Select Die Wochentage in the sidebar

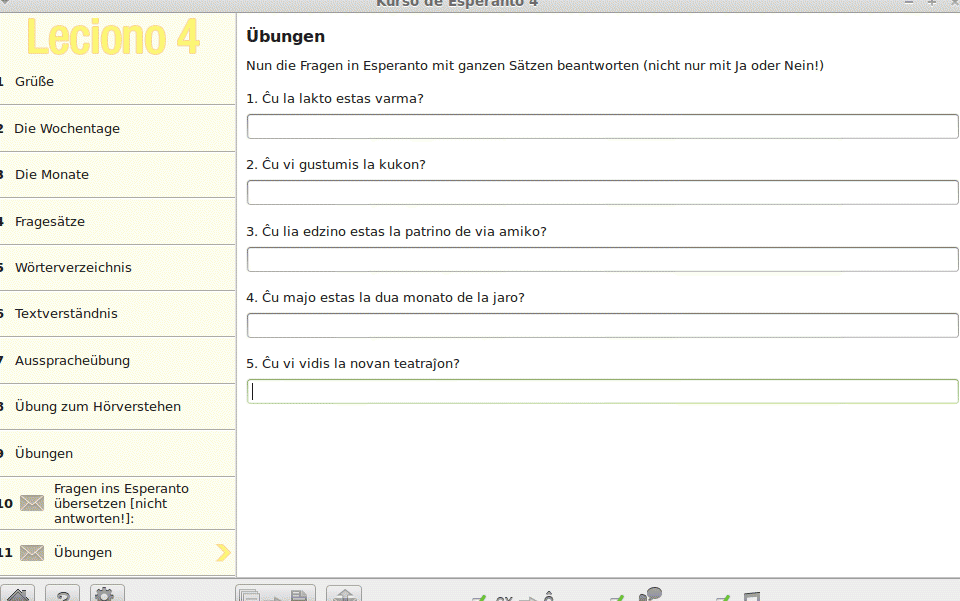[x=66, y=129]
